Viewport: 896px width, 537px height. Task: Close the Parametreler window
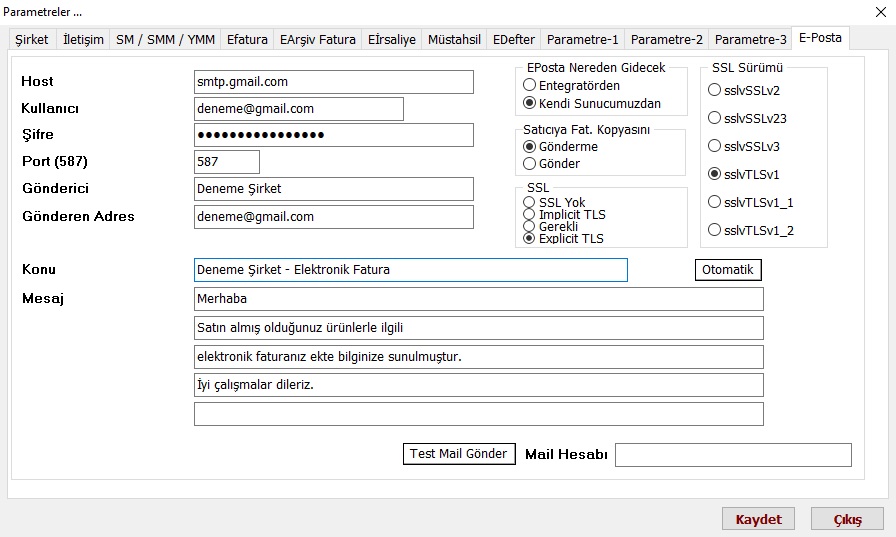(x=867, y=12)
